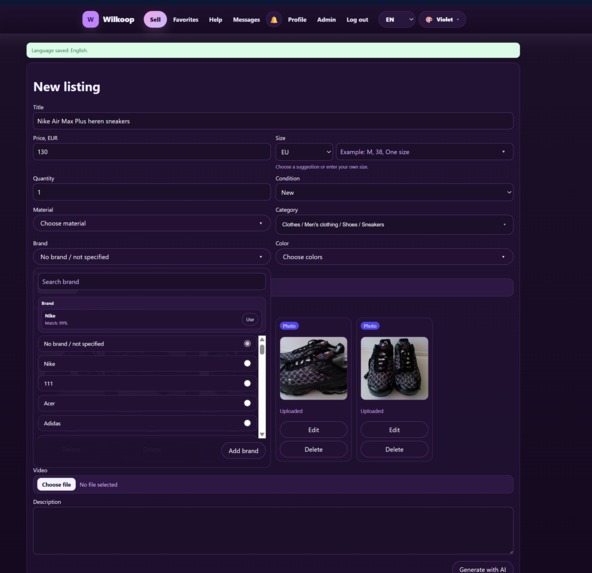Focus the Search brand field
Viewport: 592px width, 573px height.
(x=152, y=282)
